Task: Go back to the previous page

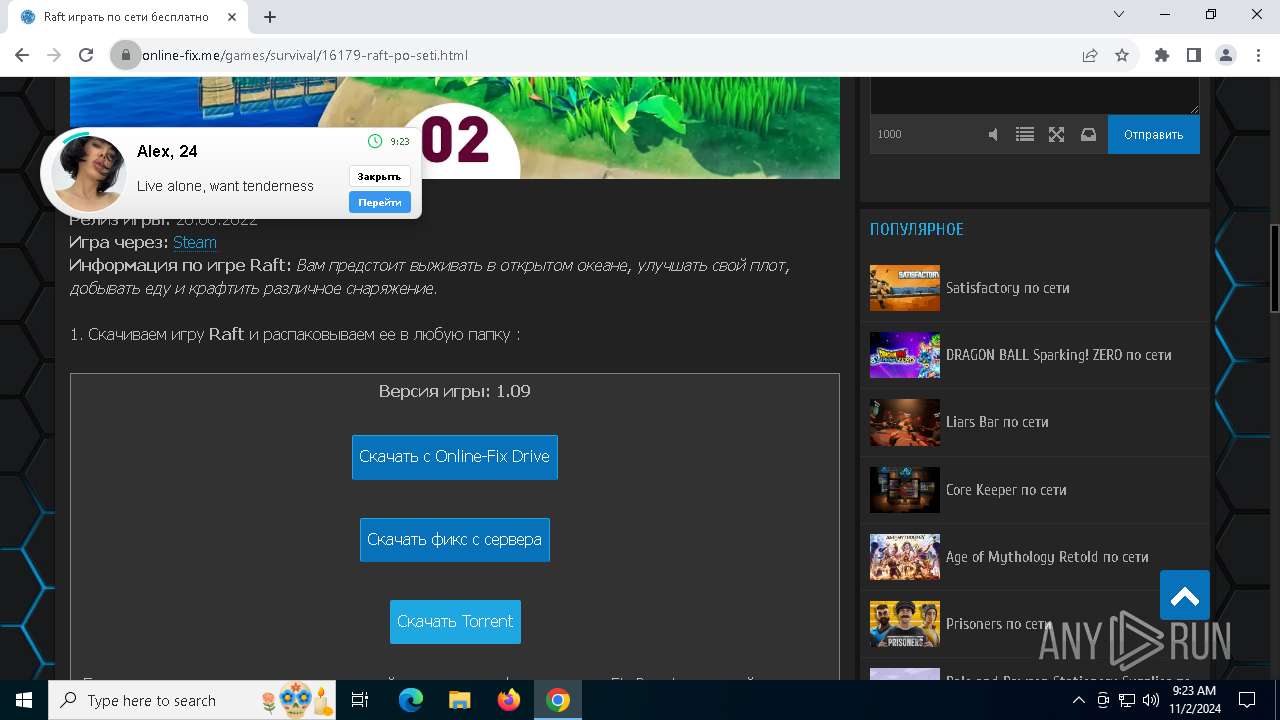Action: [x=22, y=56]
